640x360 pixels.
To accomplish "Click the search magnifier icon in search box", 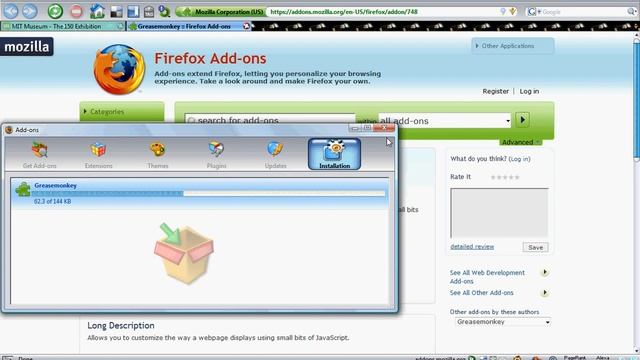I will (632, 12).
